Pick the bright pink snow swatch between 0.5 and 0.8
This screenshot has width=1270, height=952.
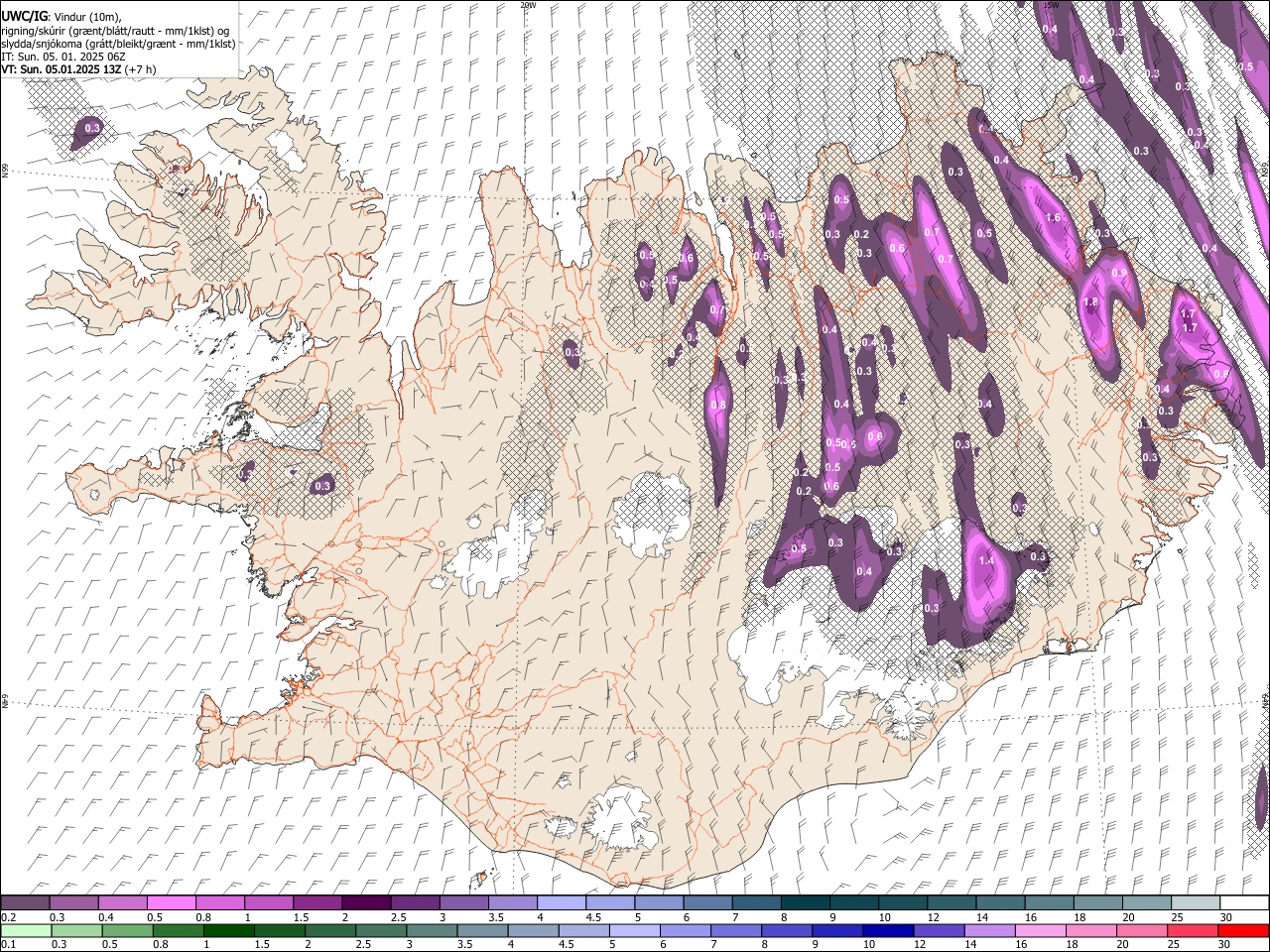click(x=171, y=903)
